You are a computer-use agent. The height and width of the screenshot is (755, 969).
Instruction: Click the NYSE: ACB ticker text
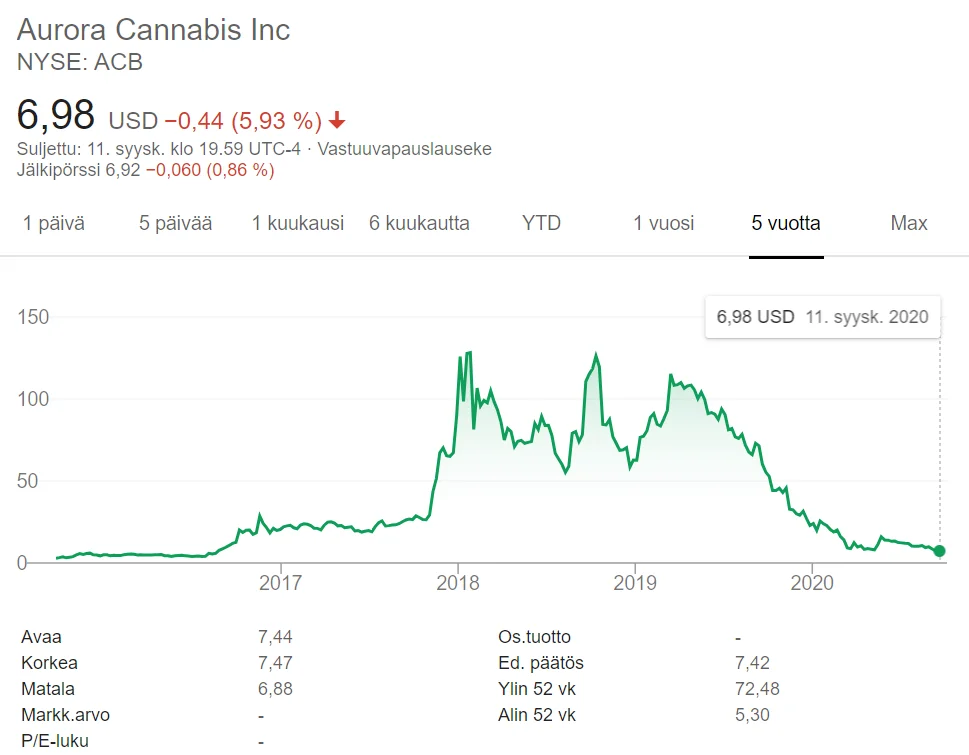[80, 62]
